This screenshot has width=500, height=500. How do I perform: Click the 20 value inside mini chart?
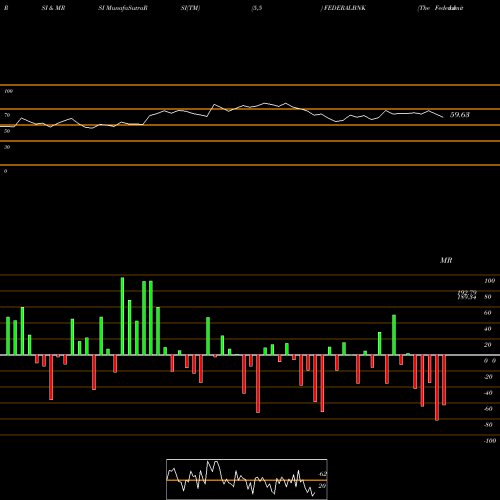[322, 486]
